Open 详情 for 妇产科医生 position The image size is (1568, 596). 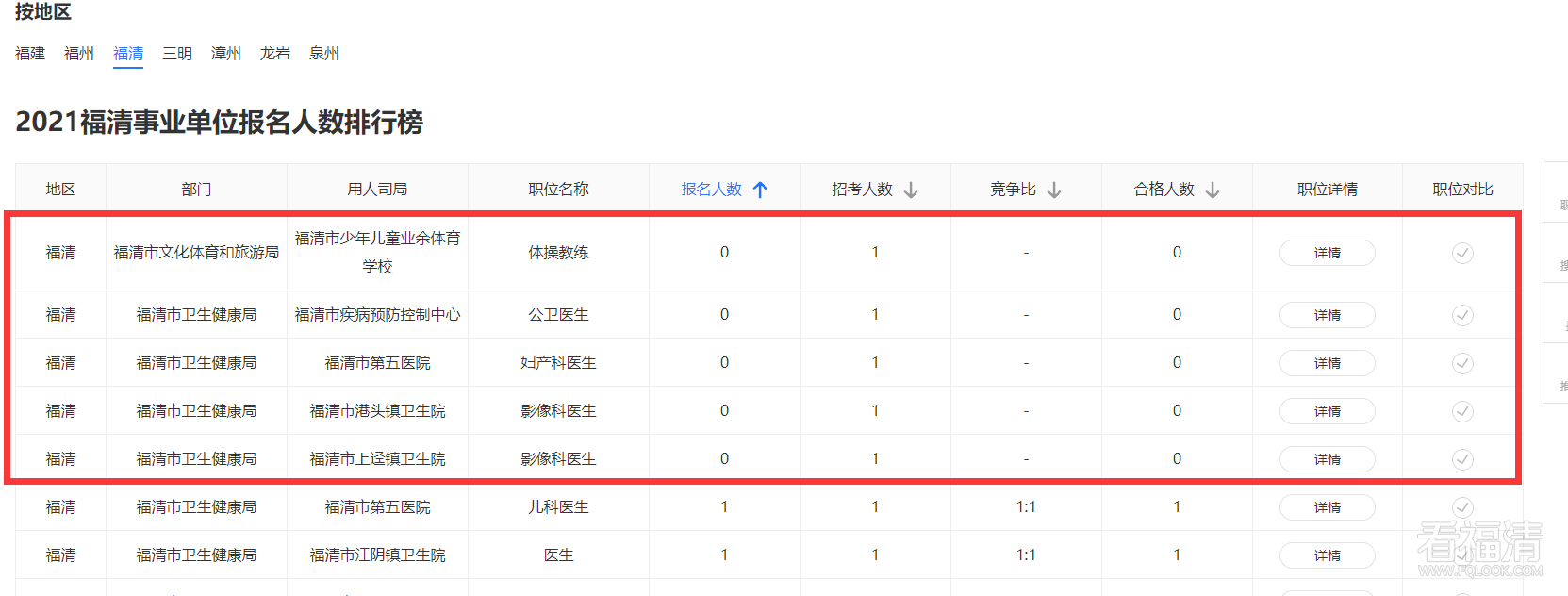[1327, 363]
